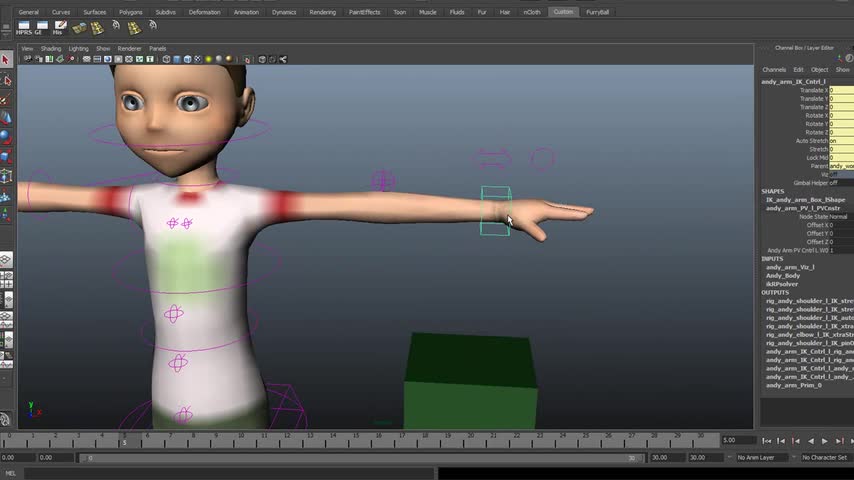Activate the Universal Manipulator tool
The width and height of the screenshot is (854, 480).
6,176
